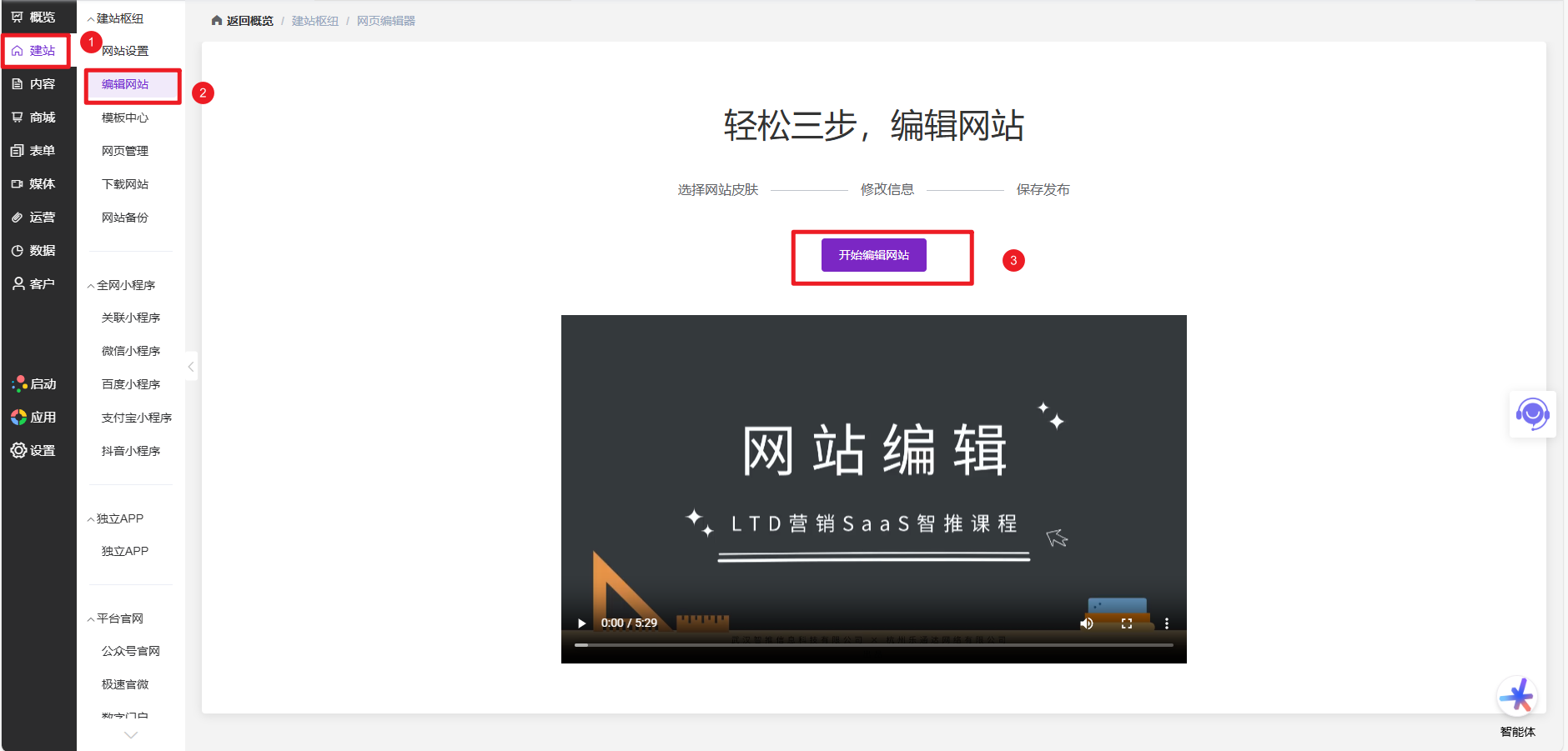Collapse the submenu panel with the arrow handle

[x=191, y=367]
